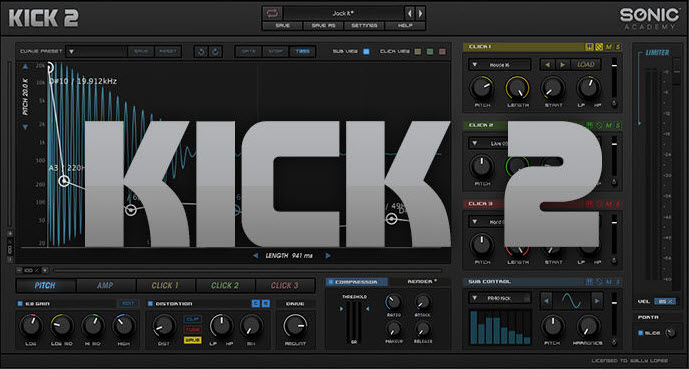Screen dimensions: 689x369
Task: Switch to the Click 2 tab
Action: (x=225, y=286)
